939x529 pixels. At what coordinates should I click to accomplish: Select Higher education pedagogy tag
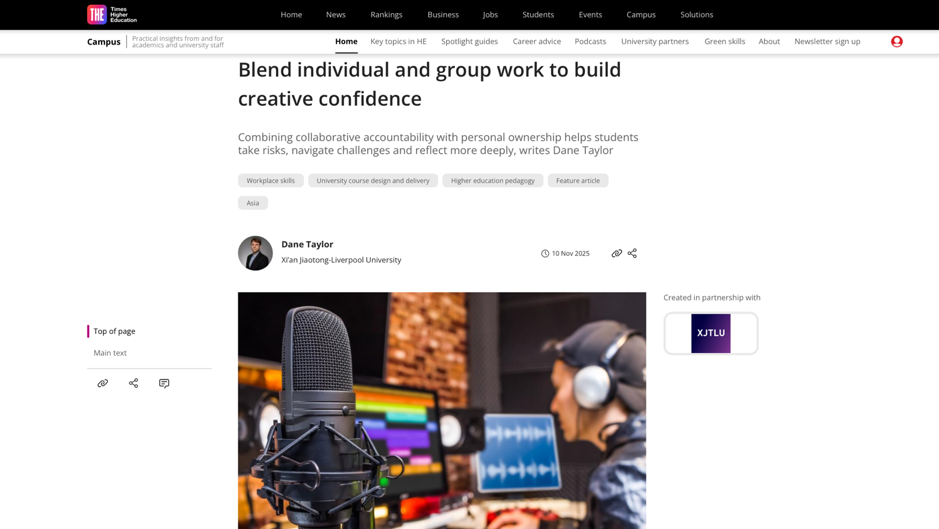point(492,181)
